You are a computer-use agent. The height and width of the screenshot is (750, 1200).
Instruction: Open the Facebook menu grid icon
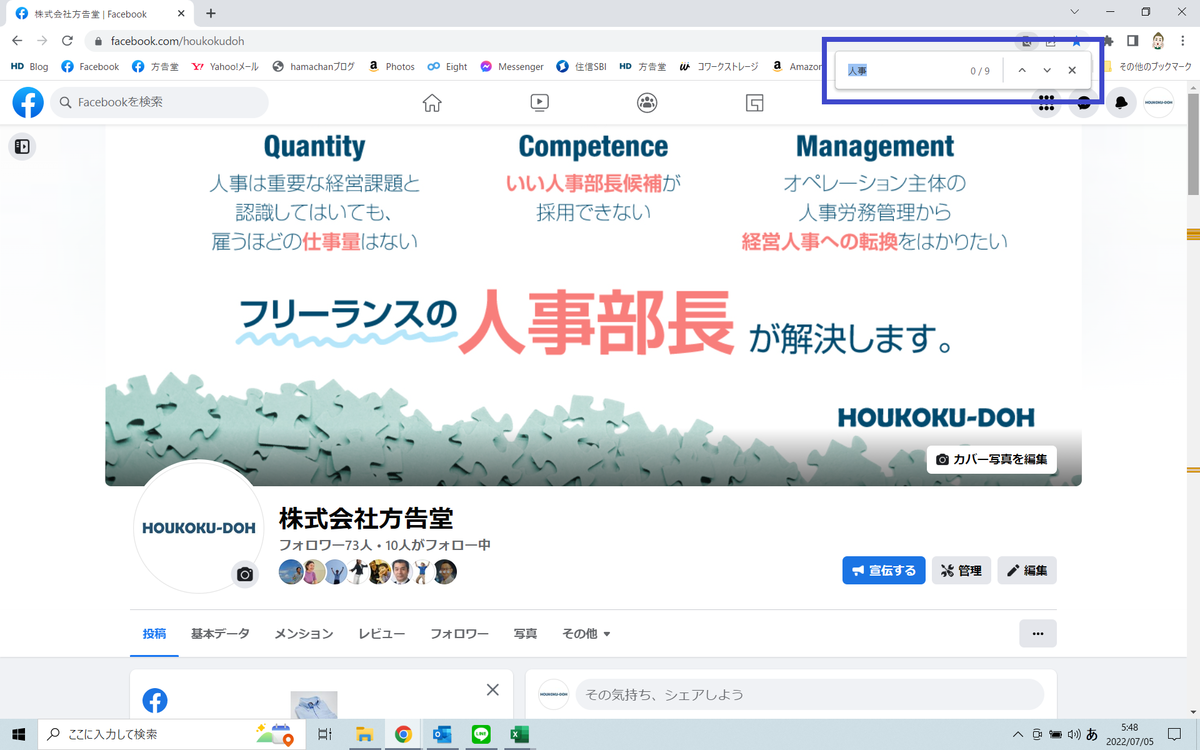click(x=1047, y=102)
